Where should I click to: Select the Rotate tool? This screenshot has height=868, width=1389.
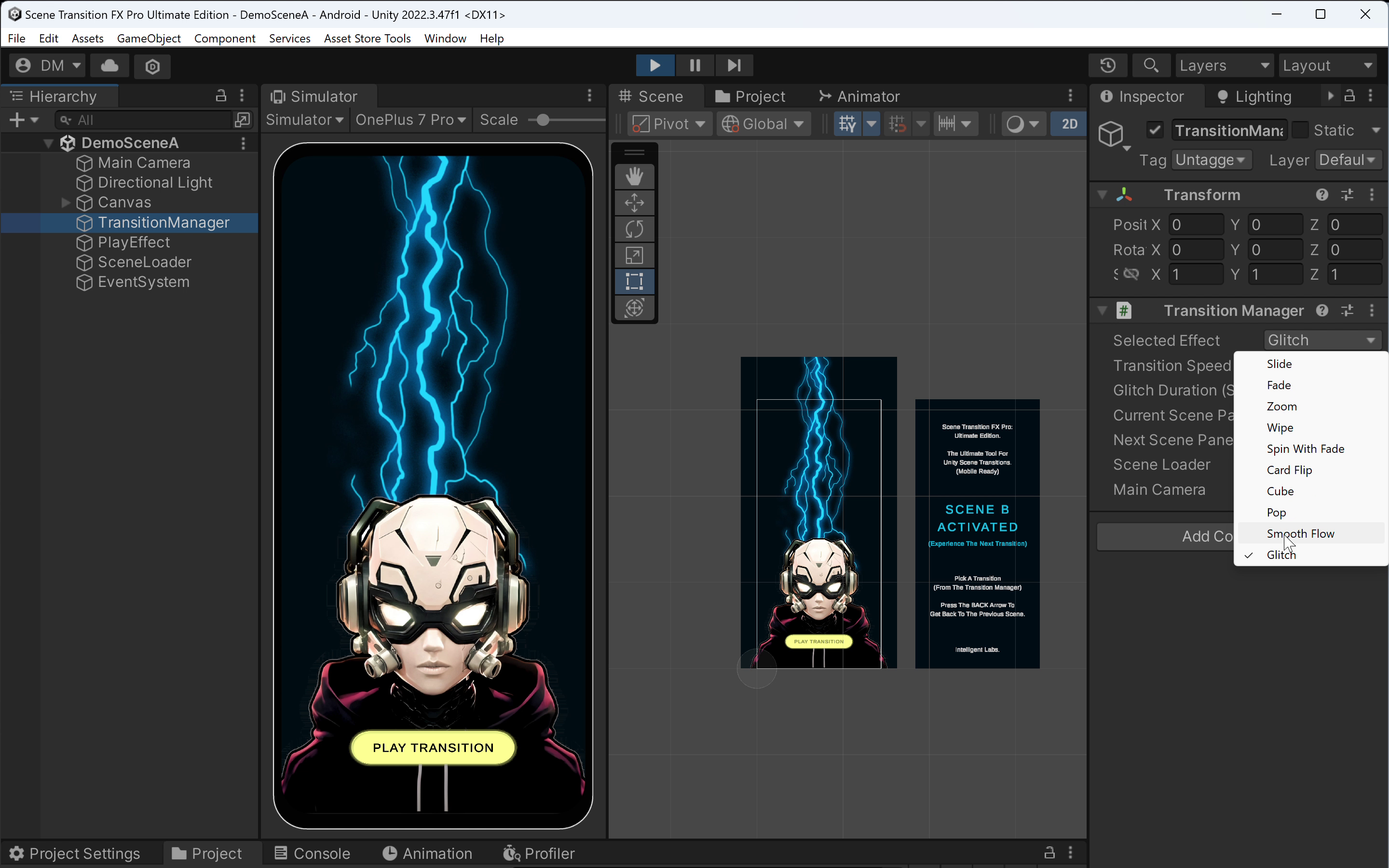634,229
